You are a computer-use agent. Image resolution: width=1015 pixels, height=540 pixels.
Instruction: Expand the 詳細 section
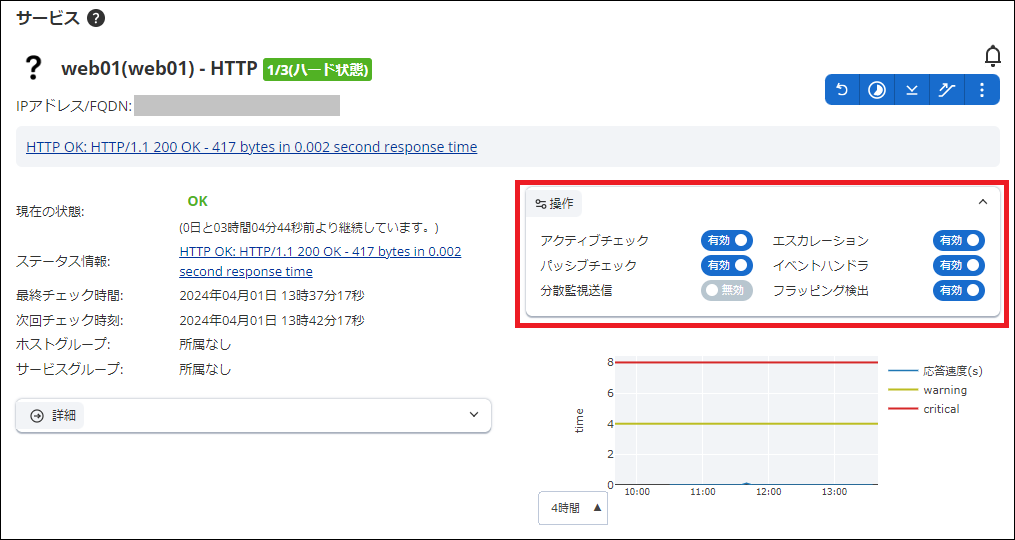[x=253, y=415]
